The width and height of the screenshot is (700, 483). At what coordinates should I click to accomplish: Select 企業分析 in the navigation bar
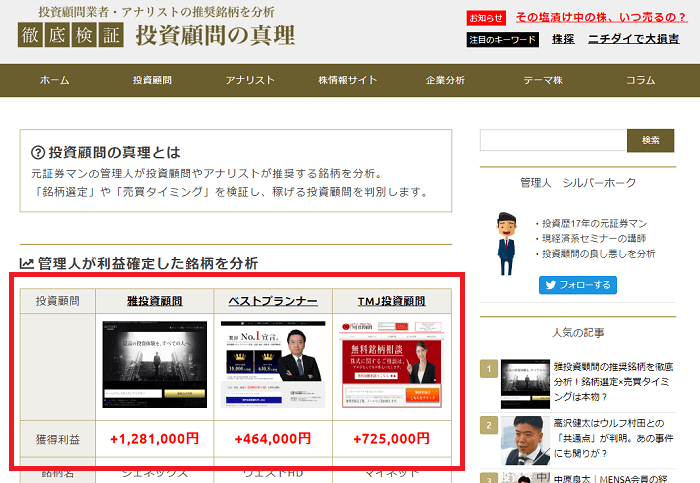(x=445, y=80)
